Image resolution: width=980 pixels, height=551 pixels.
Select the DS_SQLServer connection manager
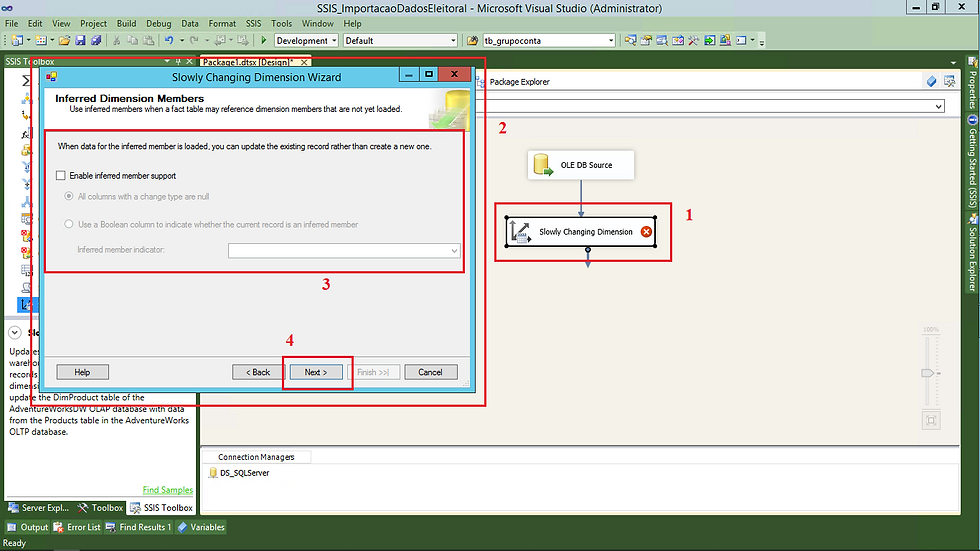239,473
